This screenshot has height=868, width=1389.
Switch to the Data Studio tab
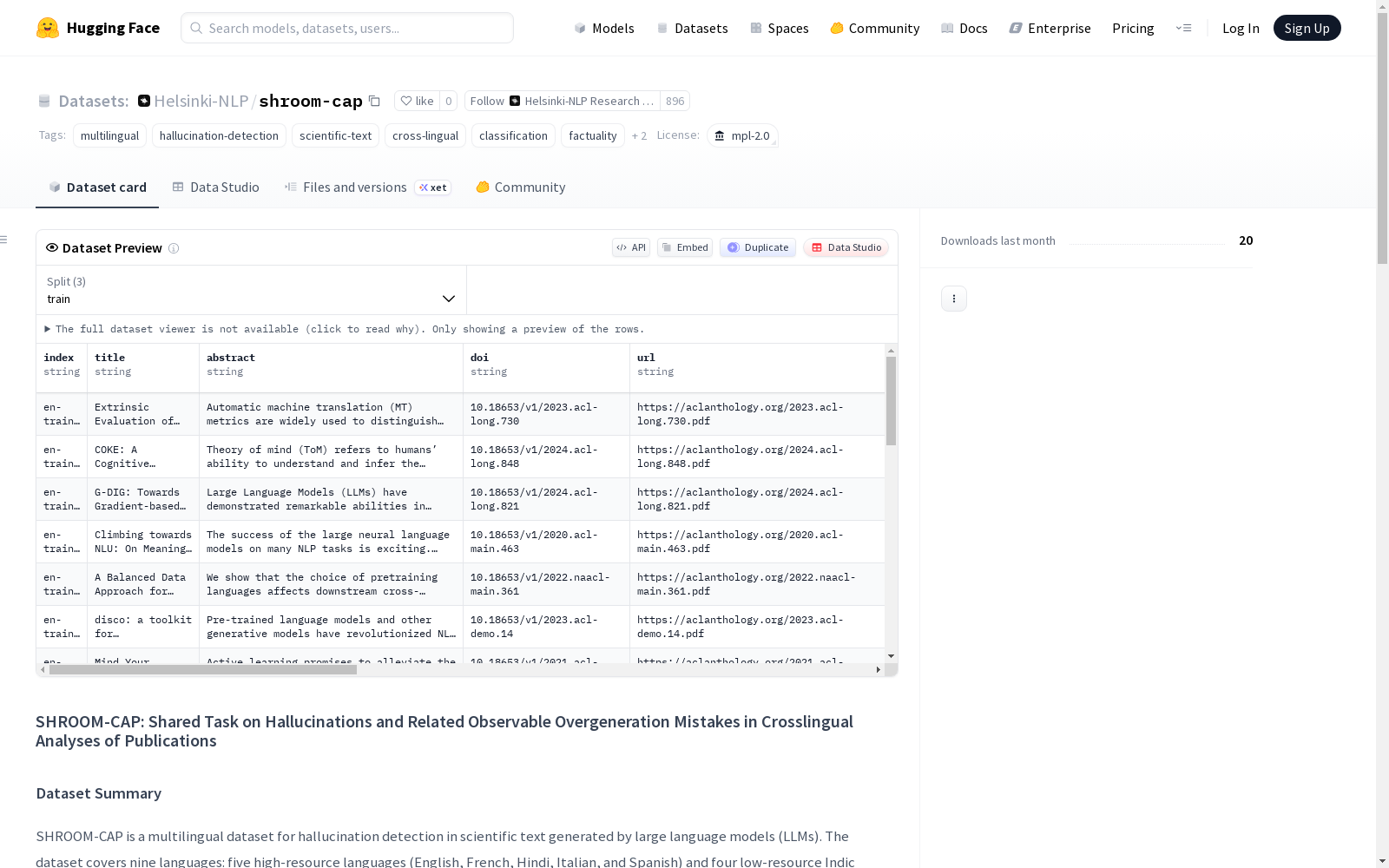[216, 187]
